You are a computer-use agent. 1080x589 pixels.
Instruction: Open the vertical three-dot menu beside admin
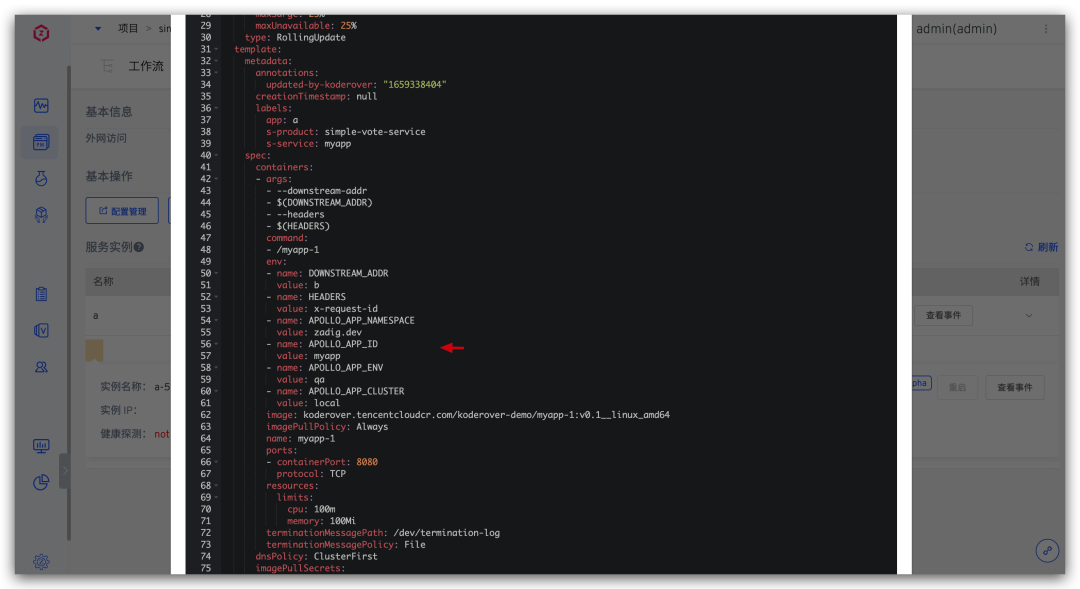pyautogui.click(x=1046, y=29)
